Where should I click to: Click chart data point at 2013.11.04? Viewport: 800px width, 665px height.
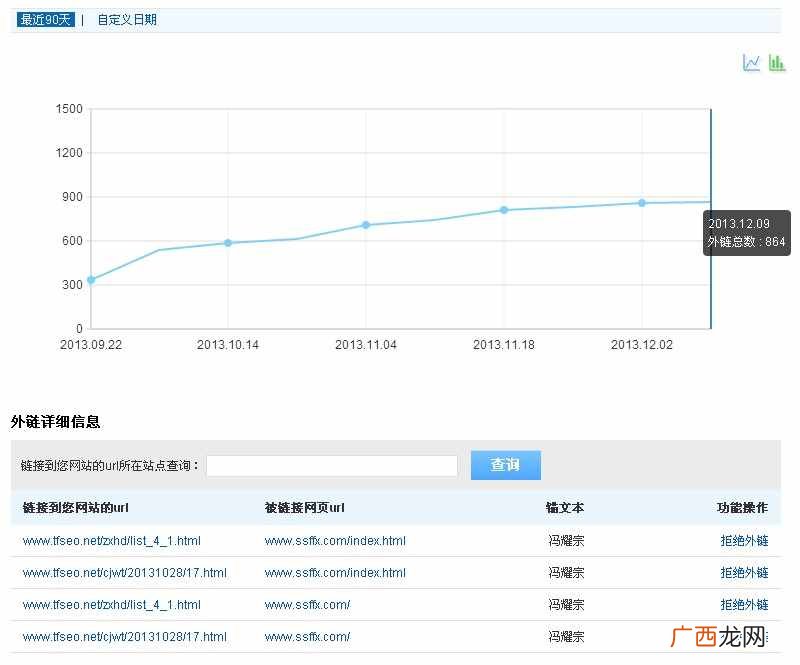[366, 225]
